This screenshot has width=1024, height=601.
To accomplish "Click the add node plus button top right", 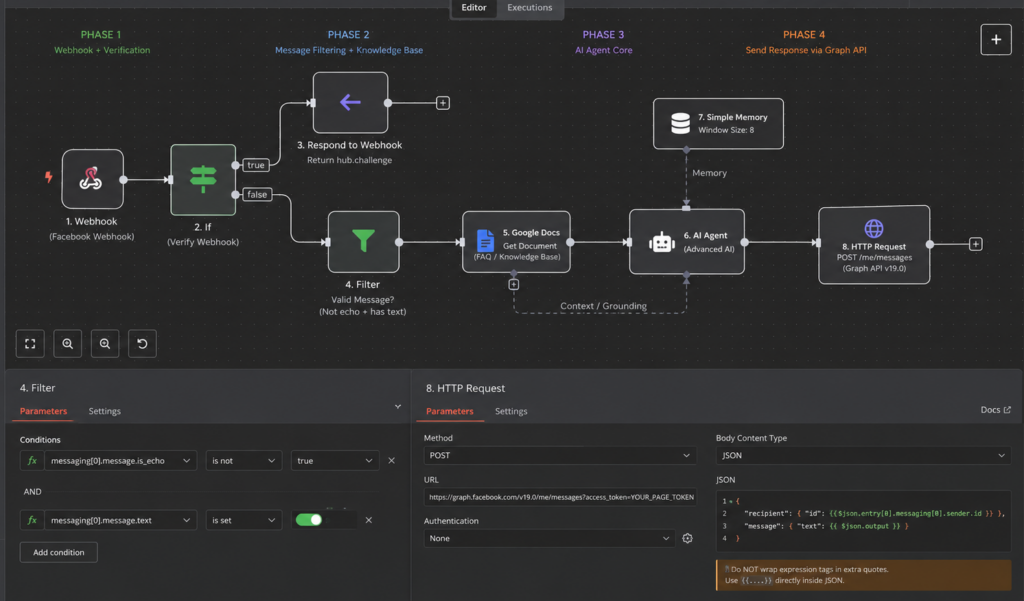I will [996, 40].
